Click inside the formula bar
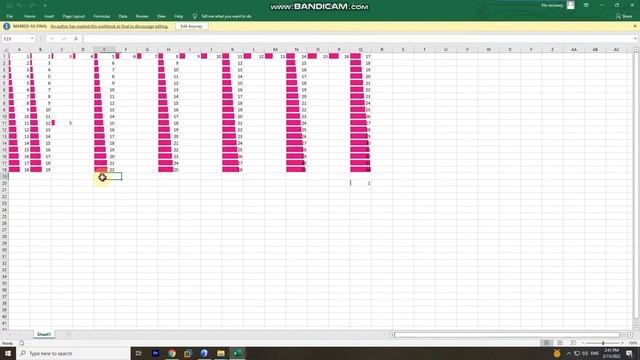This screenshot has height=360, width=640. click(357, 39)
